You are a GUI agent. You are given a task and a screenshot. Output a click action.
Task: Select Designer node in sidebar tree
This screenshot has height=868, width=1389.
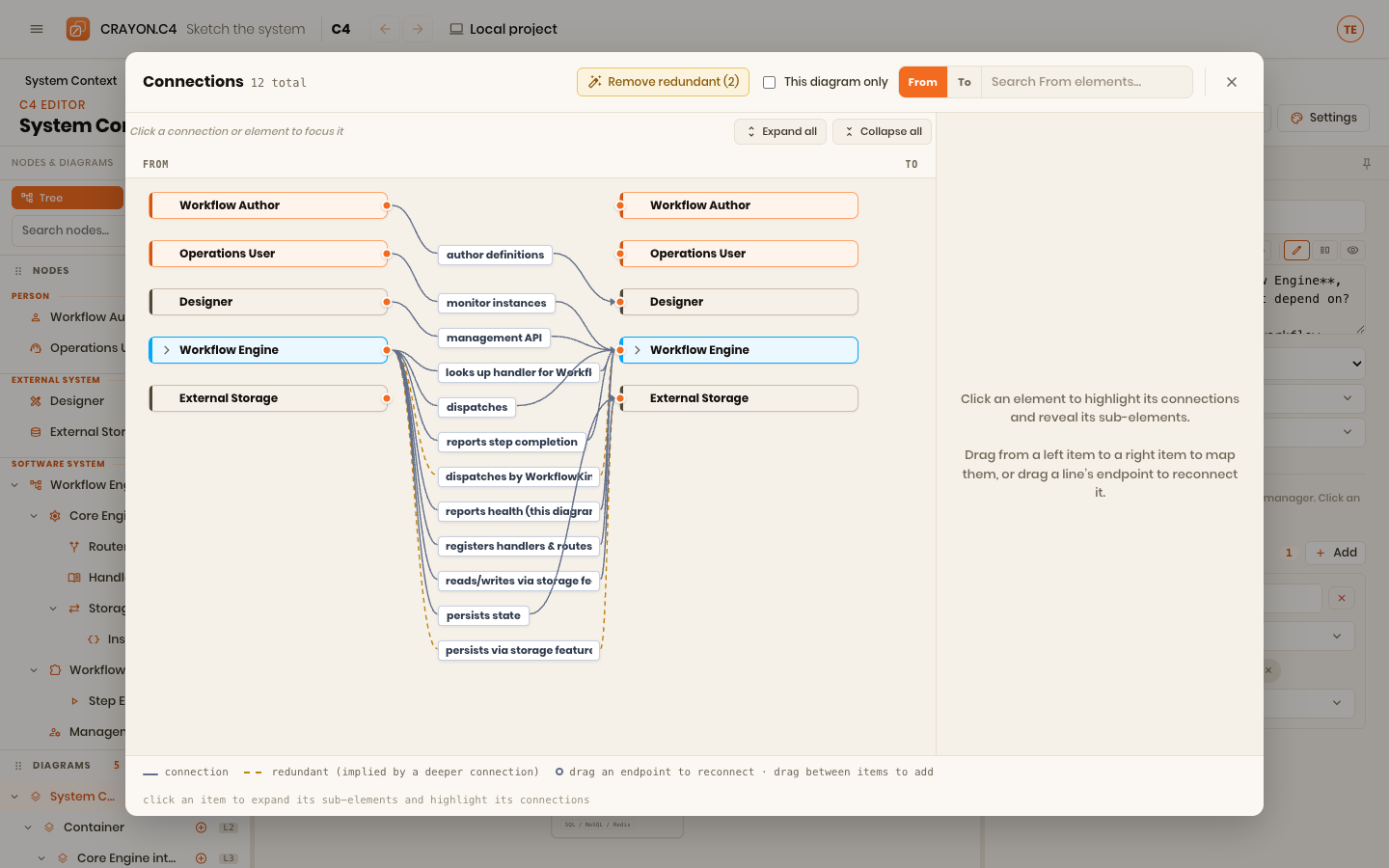(x=76, y=401)
